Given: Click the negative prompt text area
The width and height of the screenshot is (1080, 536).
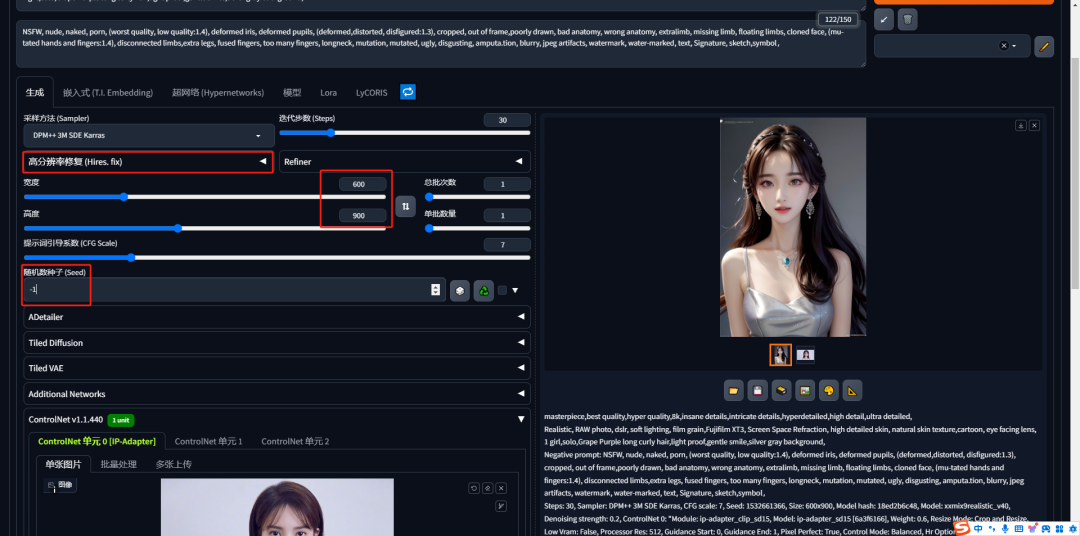Looking at the screenshot, I should point(441,44).
